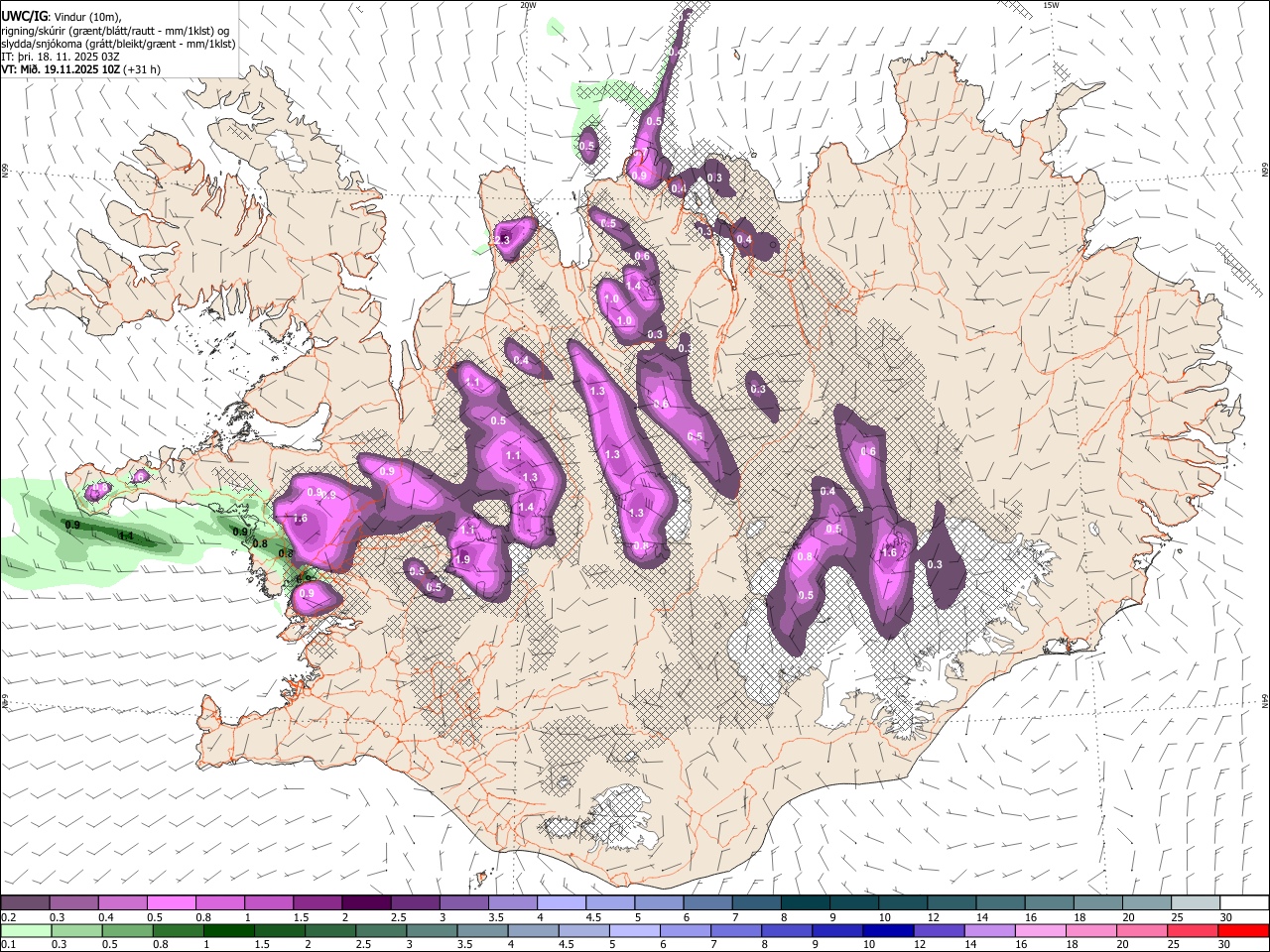
Task: Click the '0.1' legend value in the green row
Action: point(8,944)
